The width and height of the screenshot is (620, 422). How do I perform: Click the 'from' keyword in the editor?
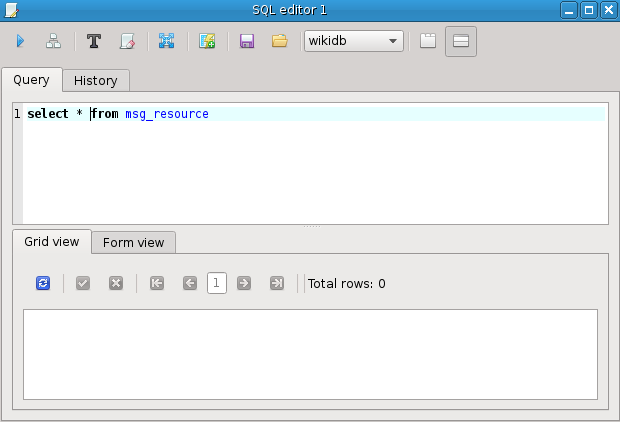[x=105, y=114]
